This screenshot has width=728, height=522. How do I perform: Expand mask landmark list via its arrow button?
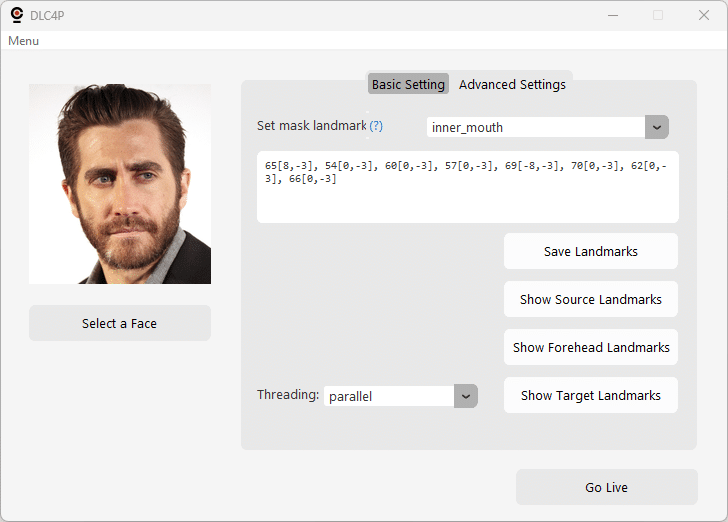(657, 127)
